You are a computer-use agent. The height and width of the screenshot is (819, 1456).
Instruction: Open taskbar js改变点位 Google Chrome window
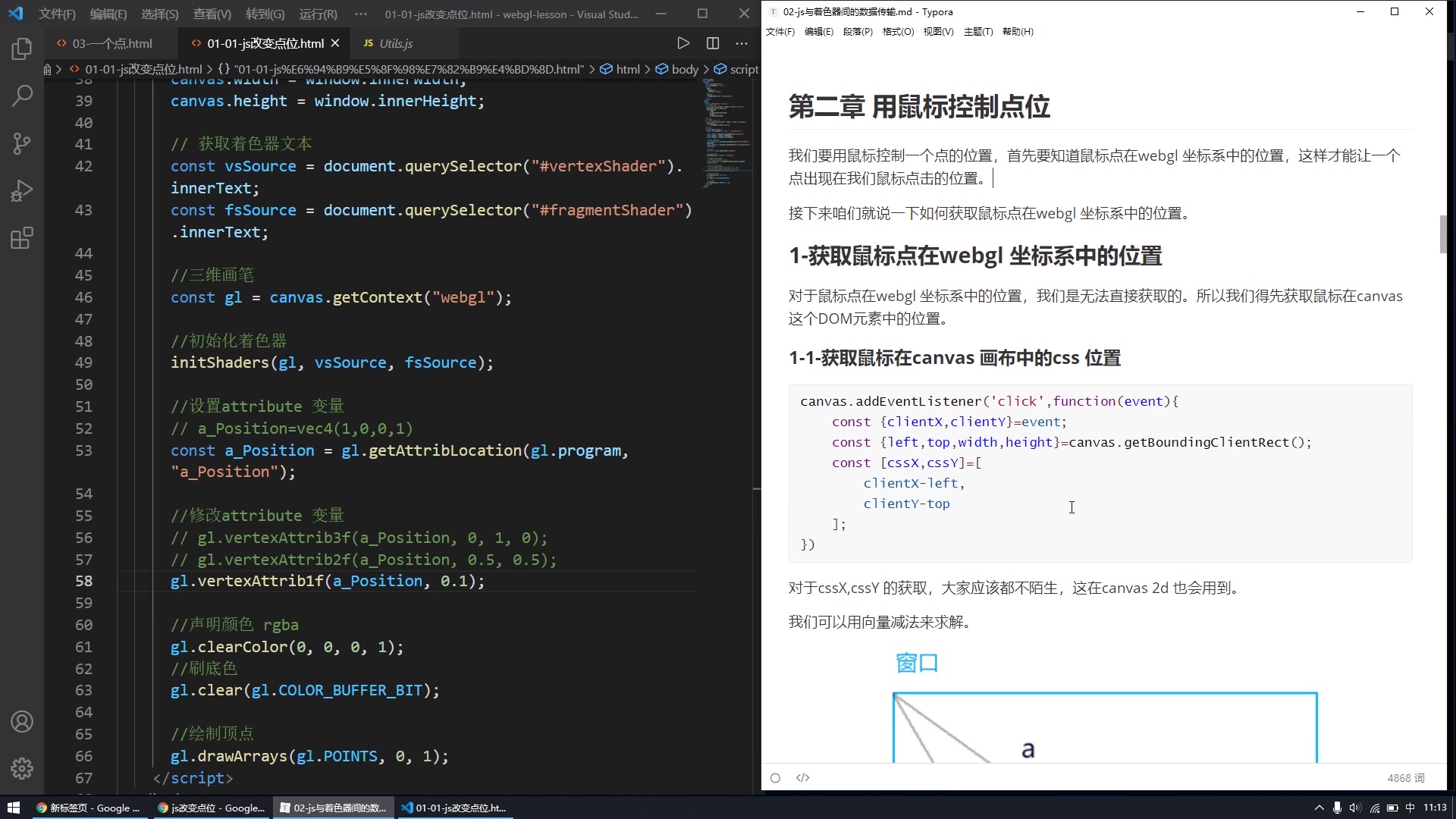coord(211,808)
